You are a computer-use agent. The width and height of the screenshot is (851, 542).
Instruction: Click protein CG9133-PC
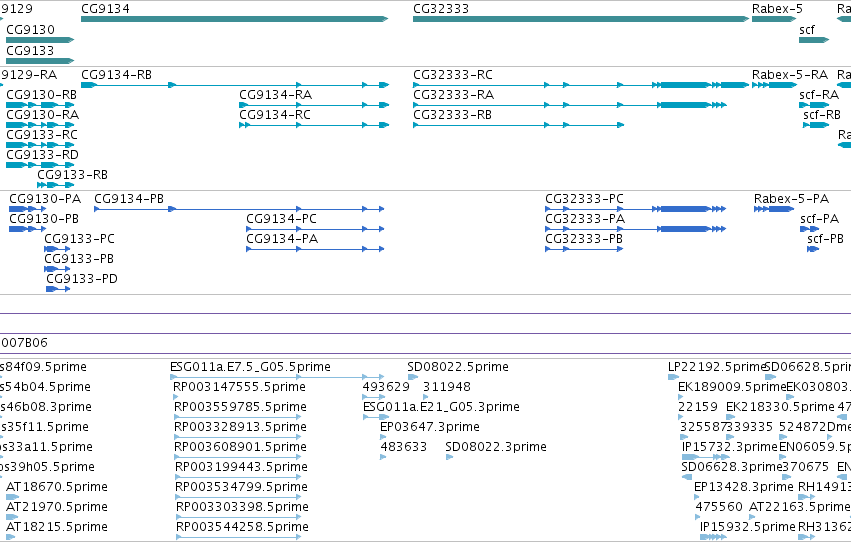[57, 249]
